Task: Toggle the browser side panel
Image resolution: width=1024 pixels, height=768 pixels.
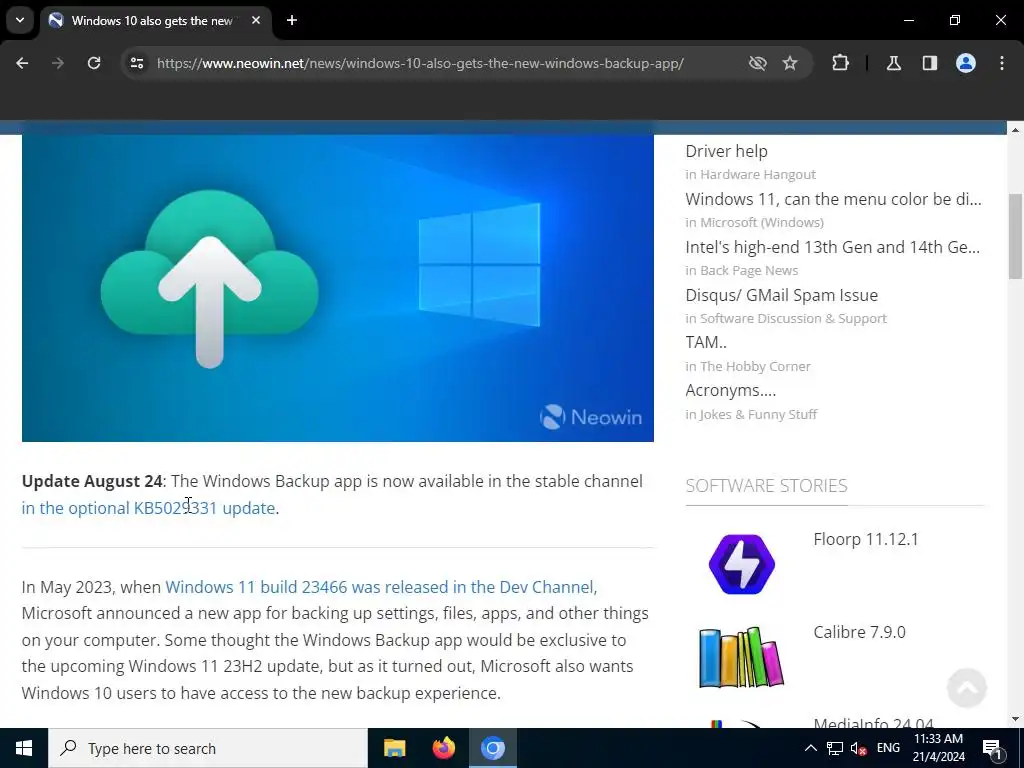Action: click(x=930, y=63)
